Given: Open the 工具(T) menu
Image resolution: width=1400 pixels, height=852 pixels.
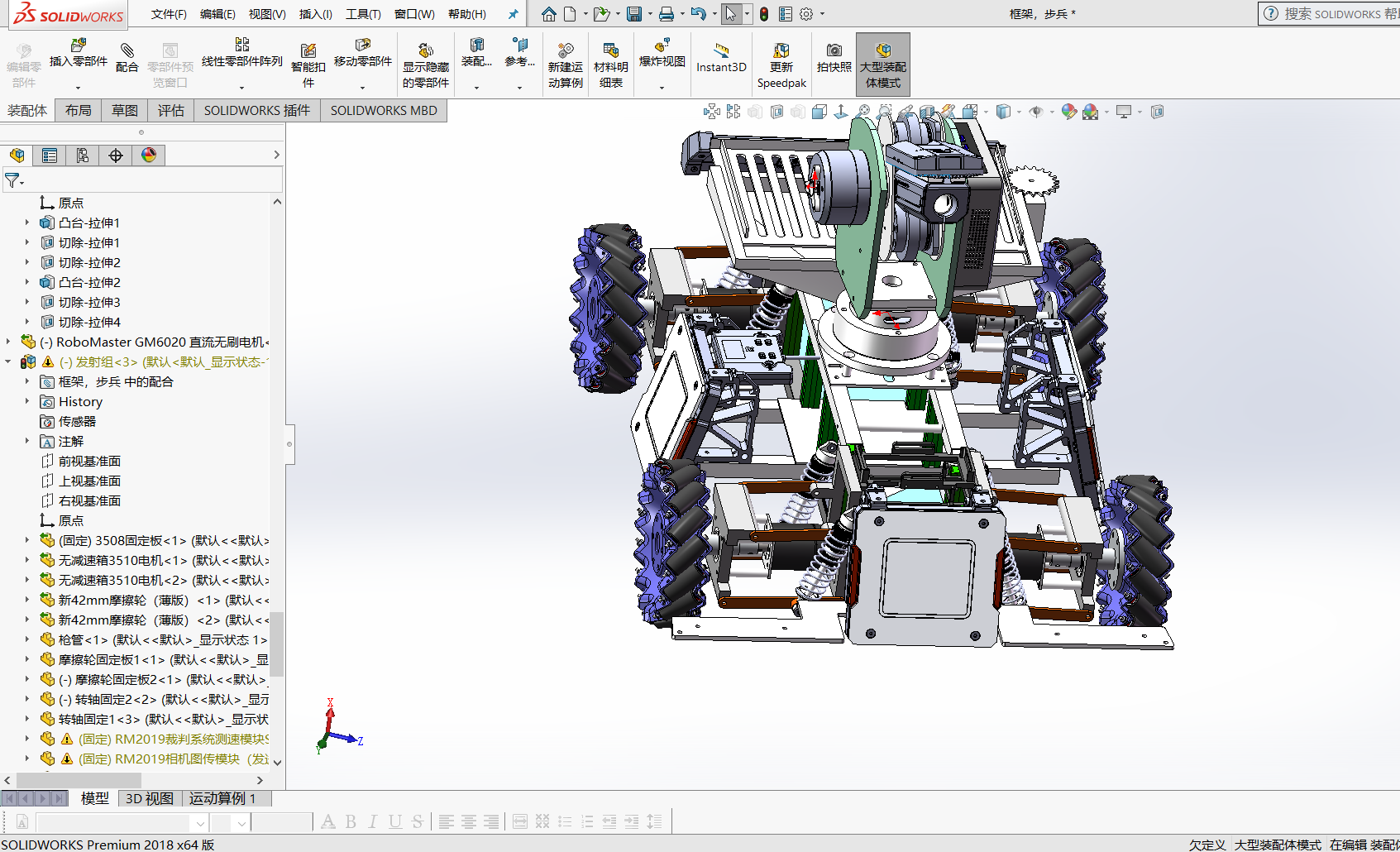Looking at the screenshot, I should pyautogui.click(x=363, y=14).
